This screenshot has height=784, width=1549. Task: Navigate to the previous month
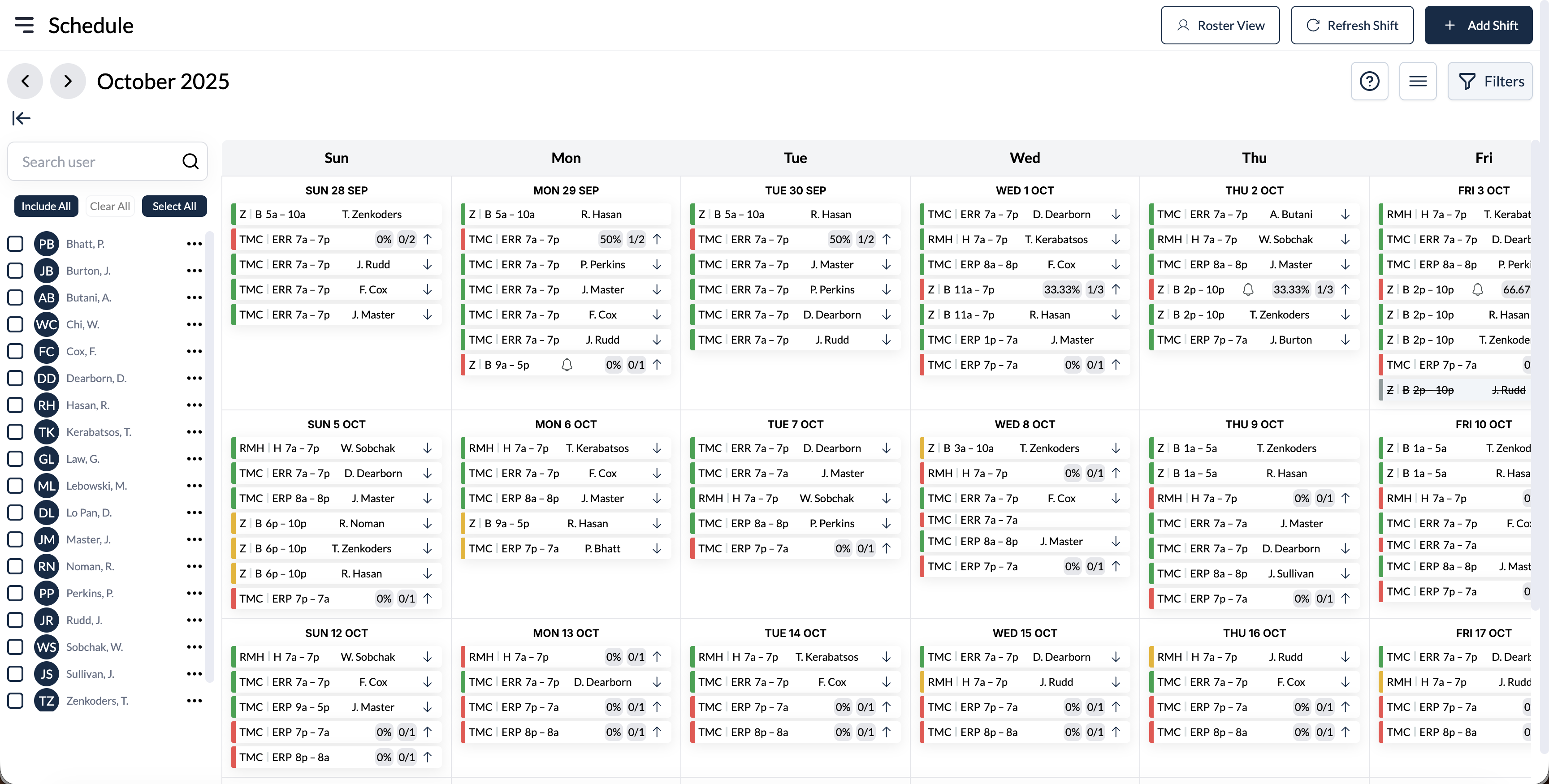[x=25, y=81]
